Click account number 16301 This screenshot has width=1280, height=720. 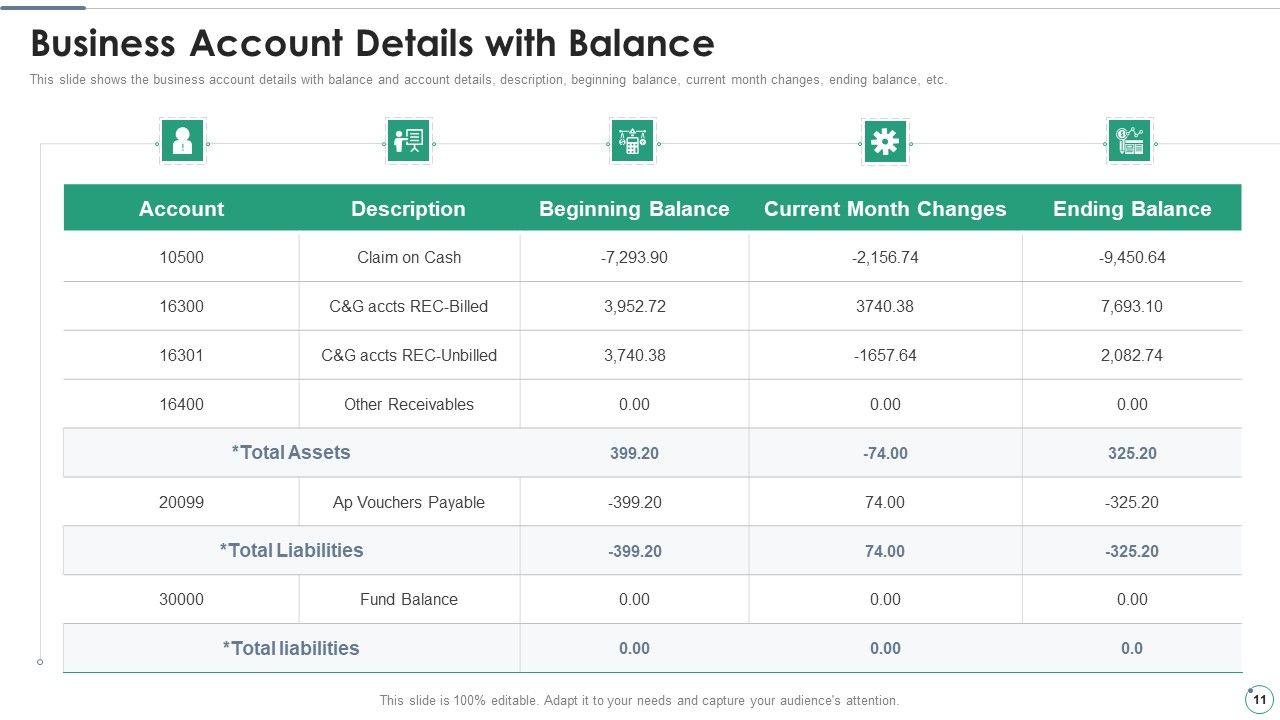pos(181,355)
